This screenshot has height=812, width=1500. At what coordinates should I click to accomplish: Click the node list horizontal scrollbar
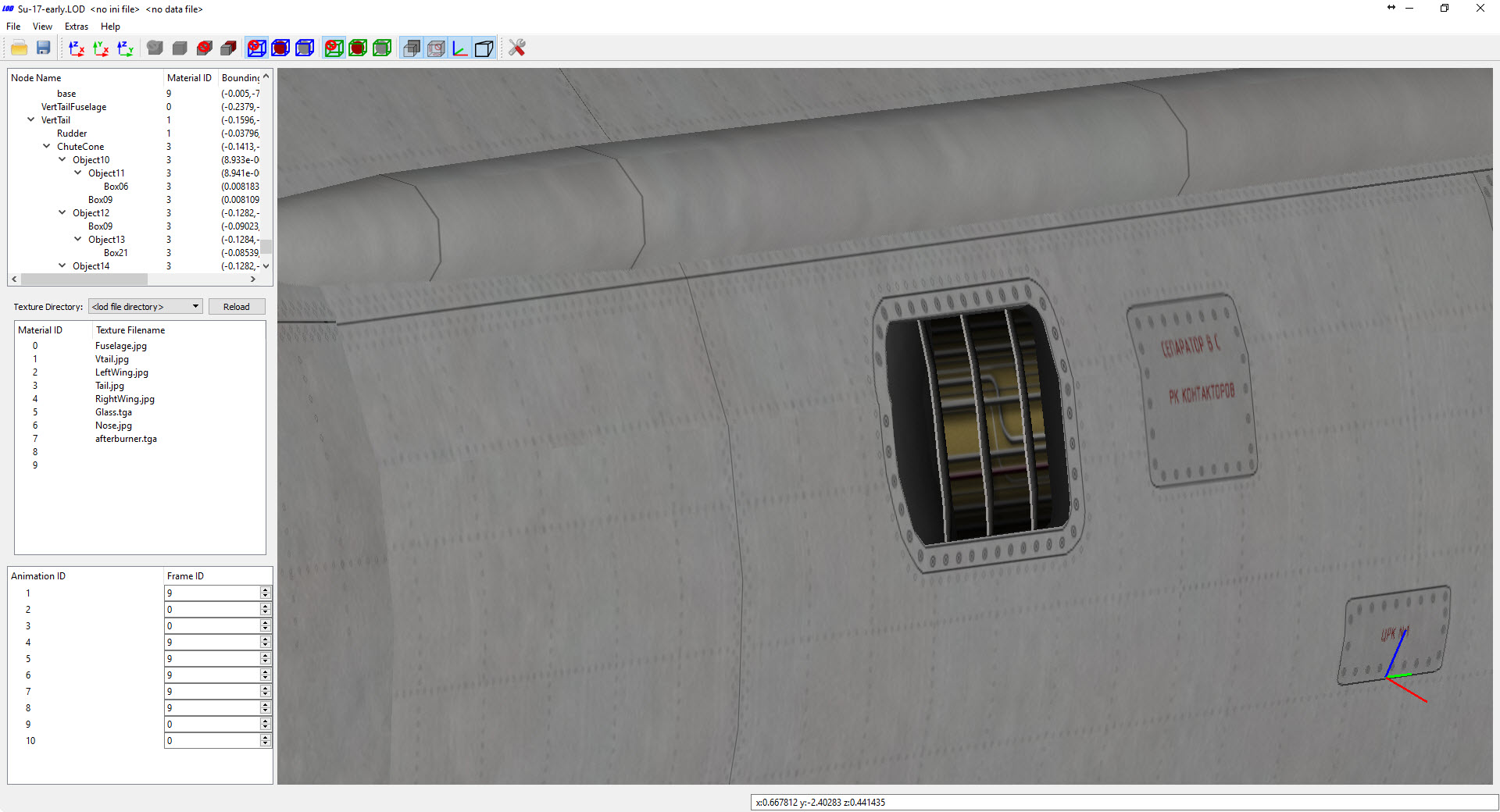pyautogui.click(x=133, y=279)
